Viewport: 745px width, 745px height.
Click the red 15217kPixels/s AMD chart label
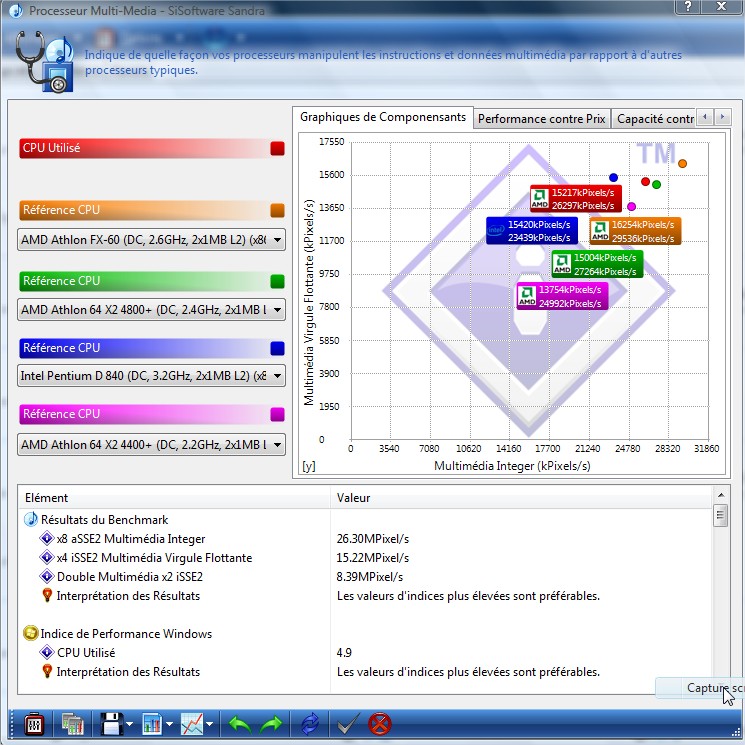click(x=576, y=199)
